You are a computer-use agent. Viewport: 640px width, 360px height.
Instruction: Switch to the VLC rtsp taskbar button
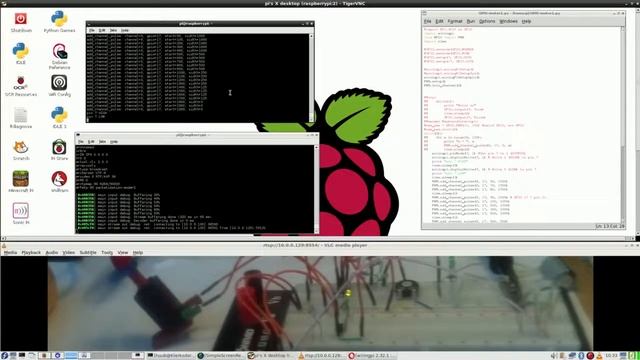click(321, 356)
